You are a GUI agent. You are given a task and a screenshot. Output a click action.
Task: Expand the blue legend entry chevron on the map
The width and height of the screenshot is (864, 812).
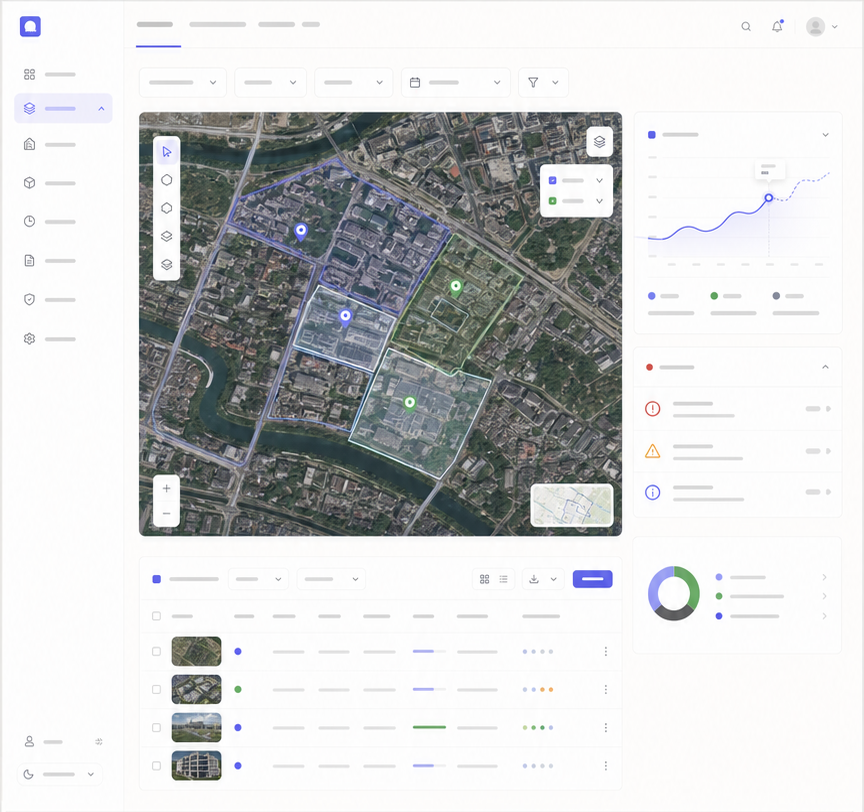(600, 181)
